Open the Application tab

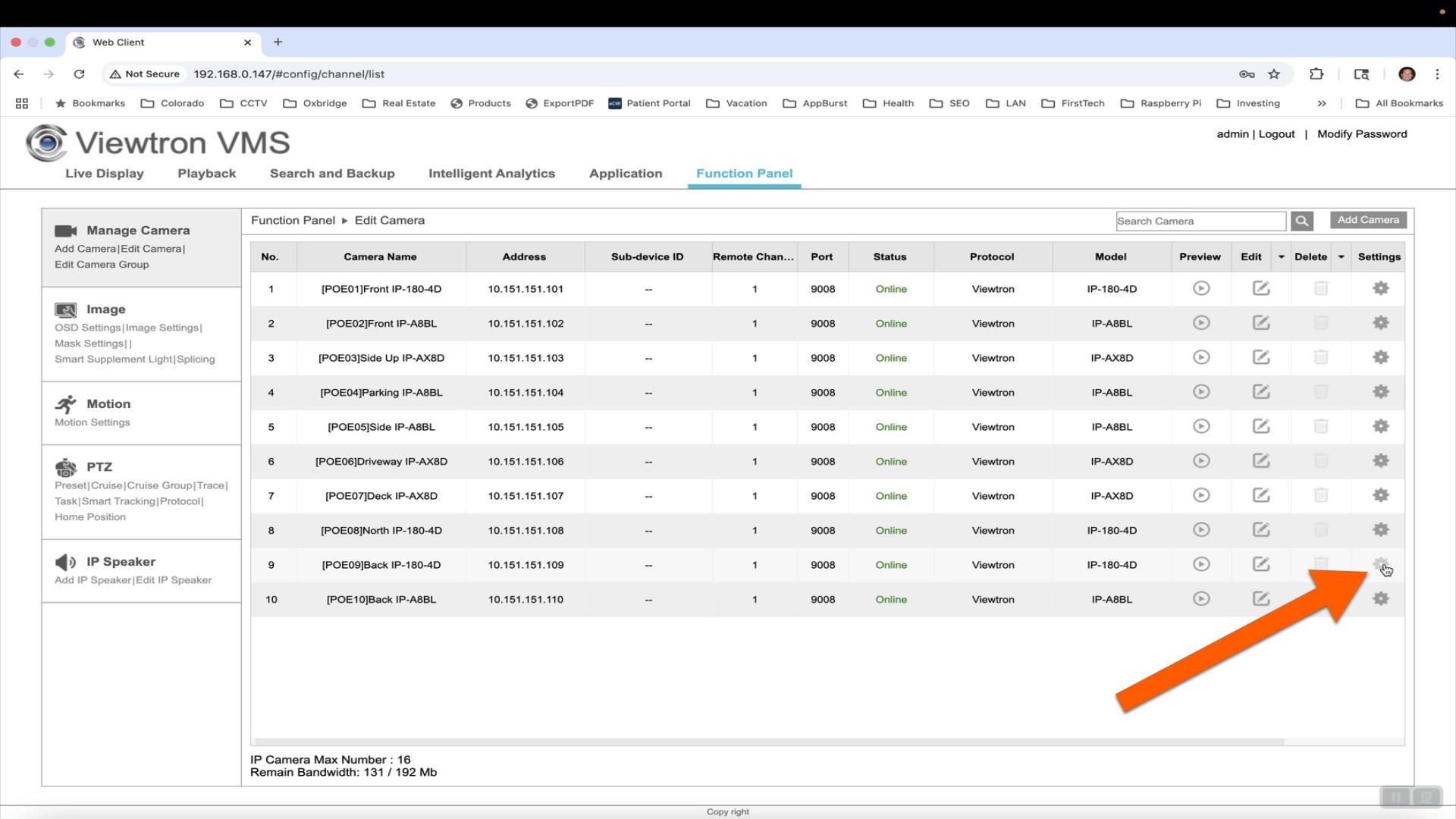pos(626,174)
